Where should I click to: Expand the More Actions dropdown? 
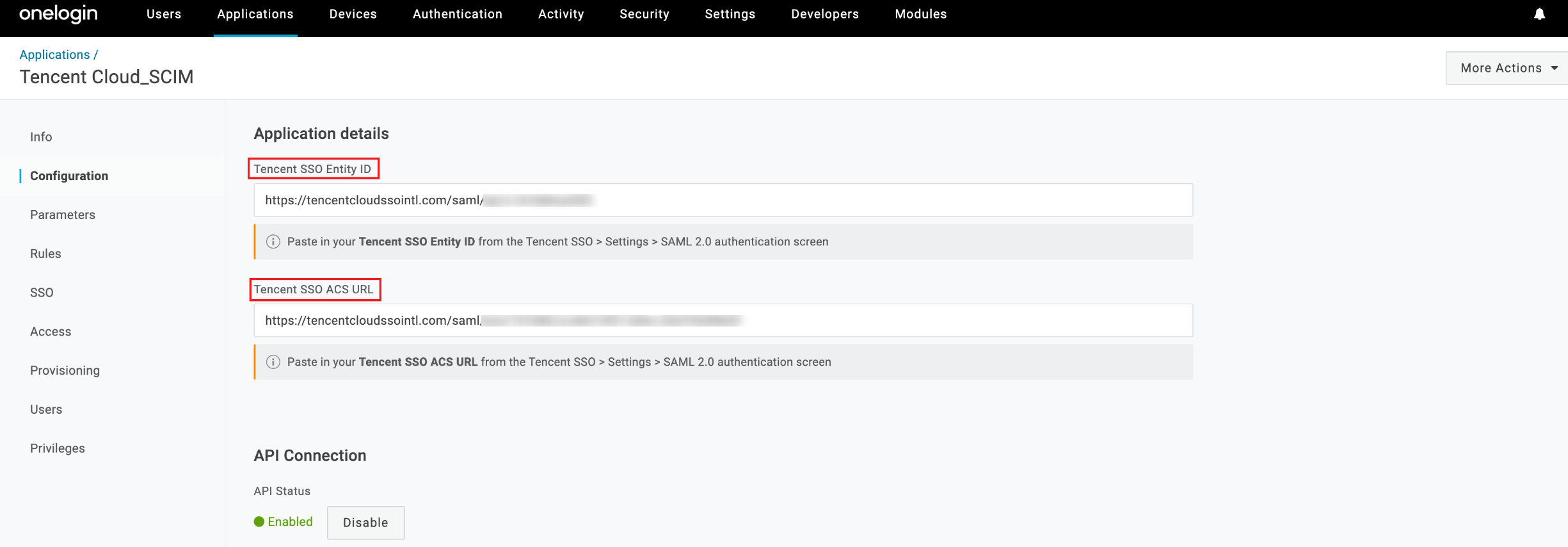tap(1507, 68)
